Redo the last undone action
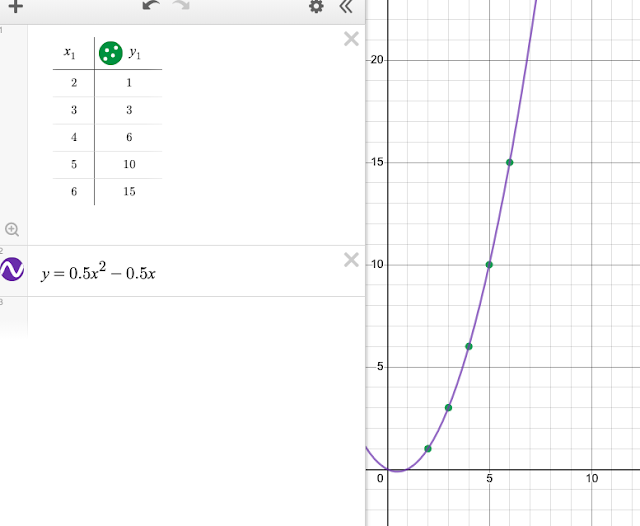Image resolution: width=640 pixels, height=526 pixels. point(181,5)
